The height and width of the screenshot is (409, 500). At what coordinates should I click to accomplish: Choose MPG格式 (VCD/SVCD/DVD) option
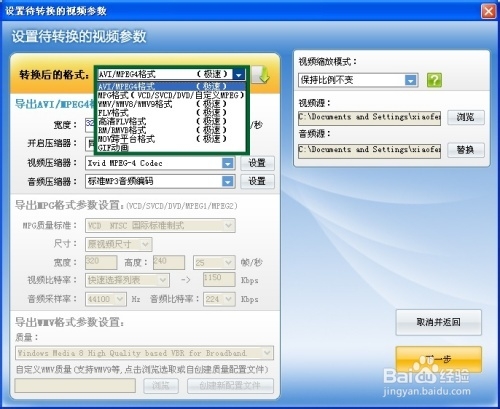point(171,95)
